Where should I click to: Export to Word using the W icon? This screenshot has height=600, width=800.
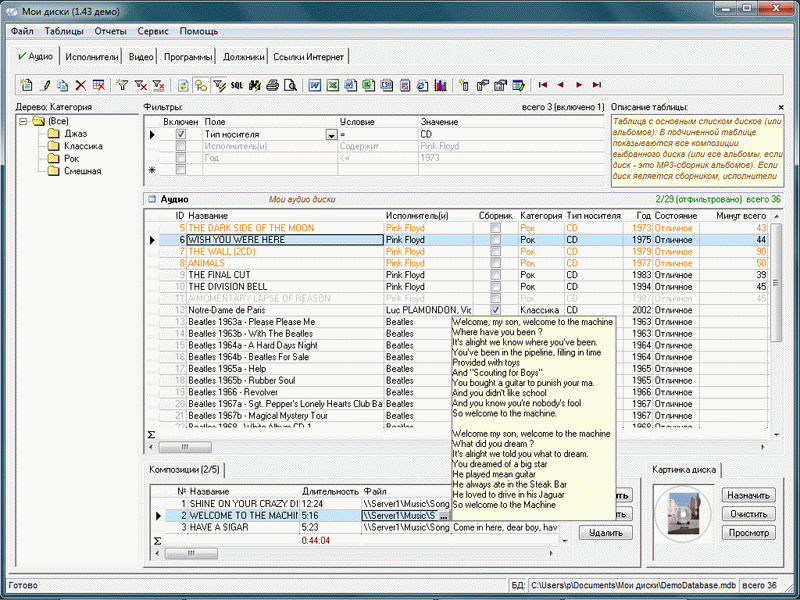[x=314, y=85]
